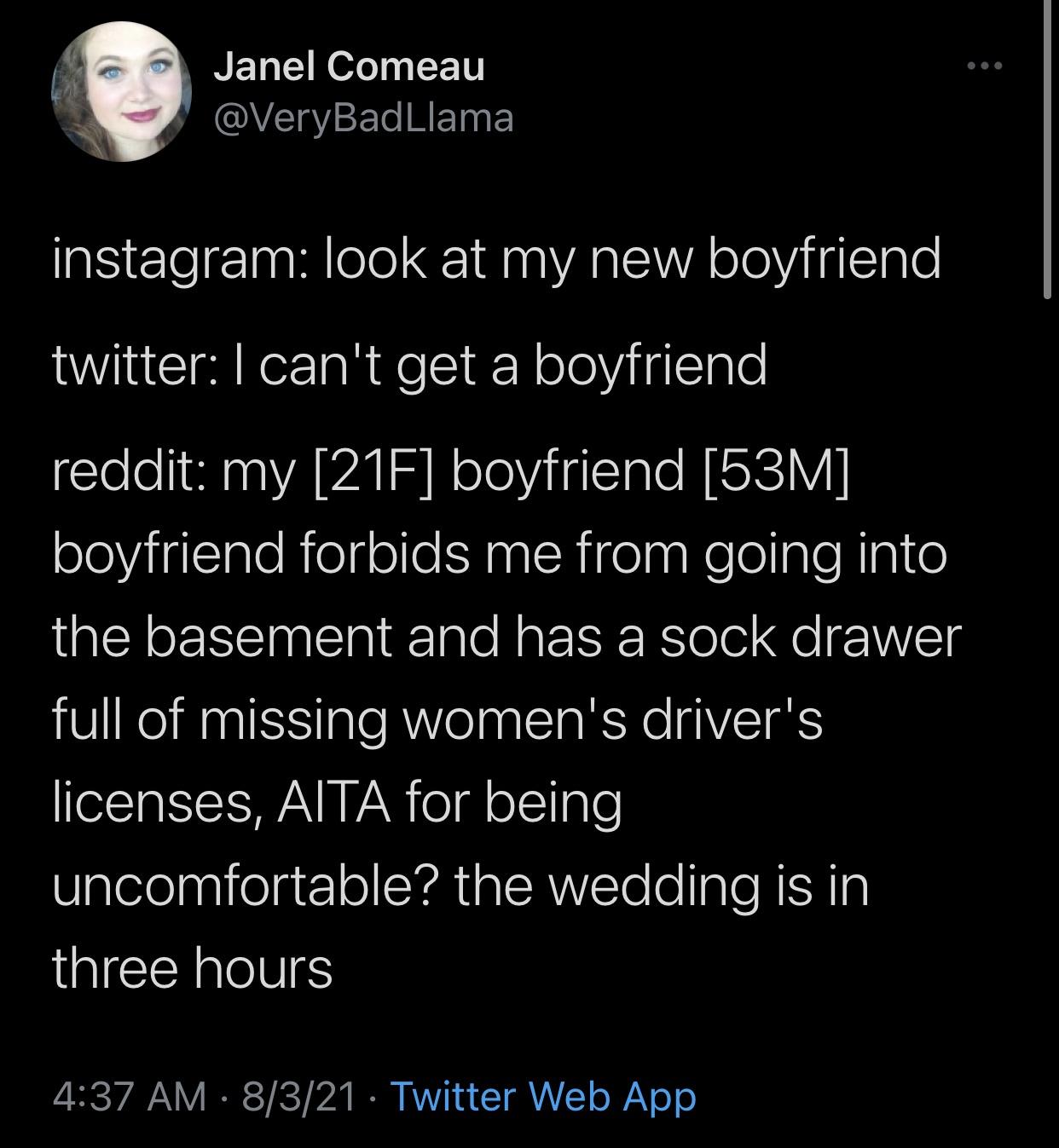Click the word "instagram:" starting the tweet

click(x=173, y=259)
